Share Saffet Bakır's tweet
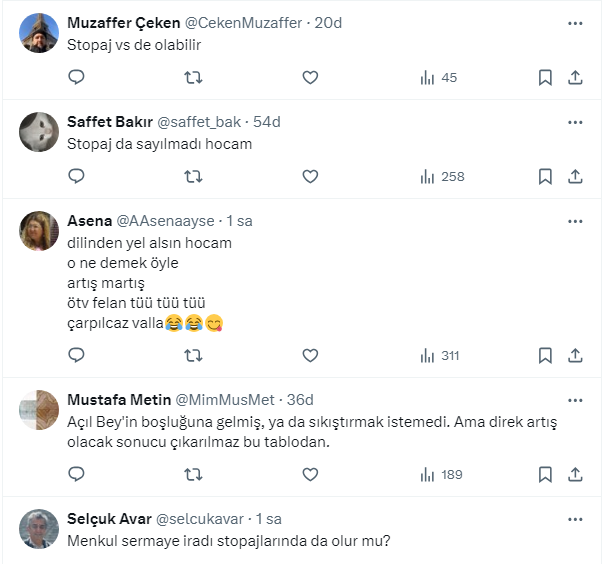 (575, 176)
